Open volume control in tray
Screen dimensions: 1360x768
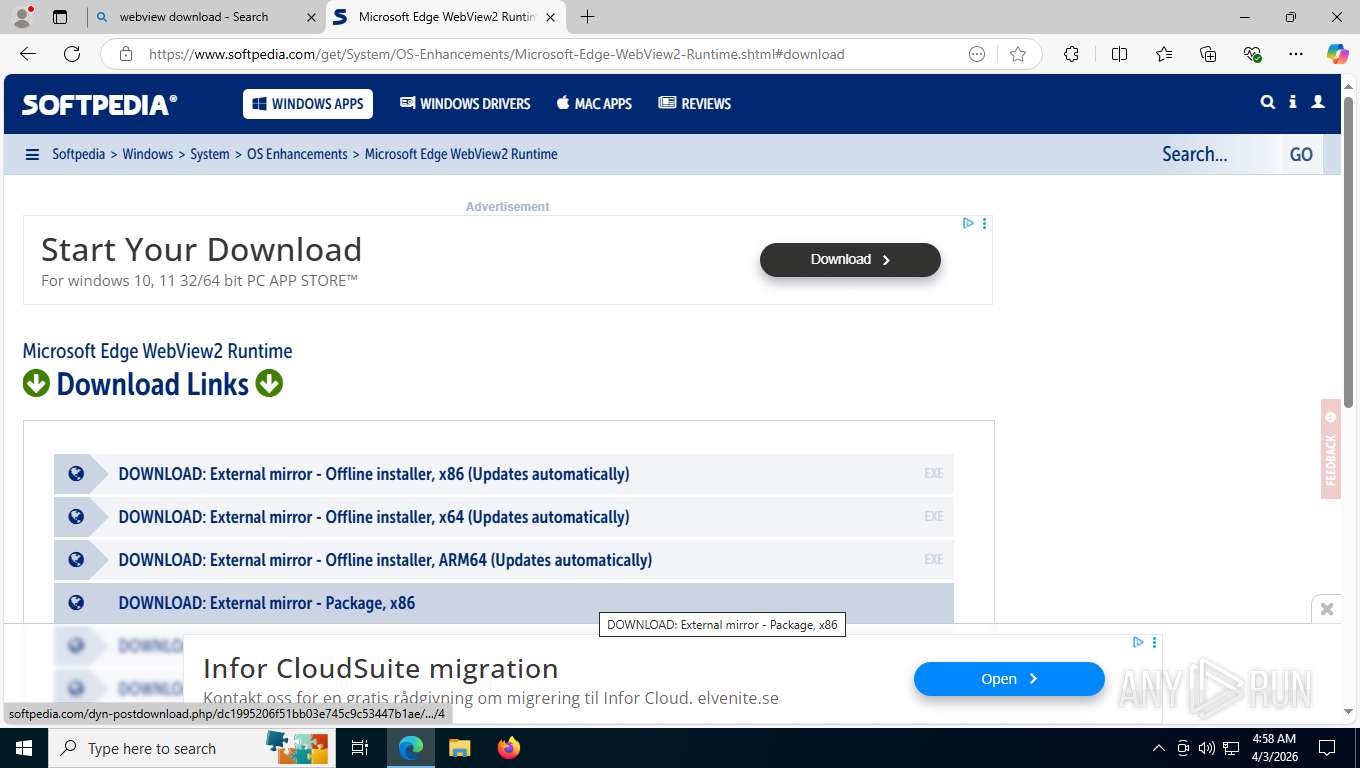pyautogui.click(x=1206, y=748)
